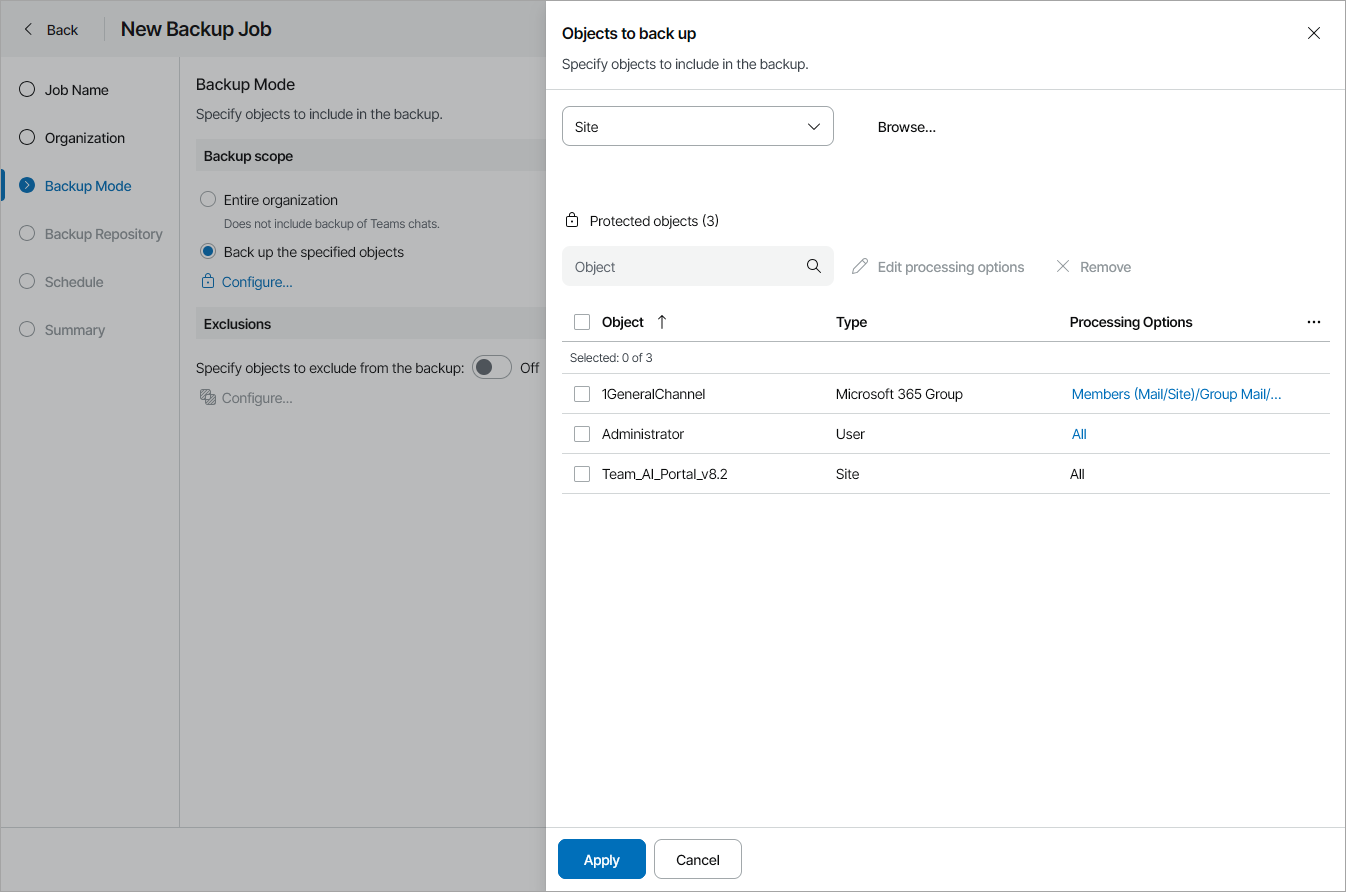
Task: Click the pencil Edit processing options icon
Action: click(860, 267)
